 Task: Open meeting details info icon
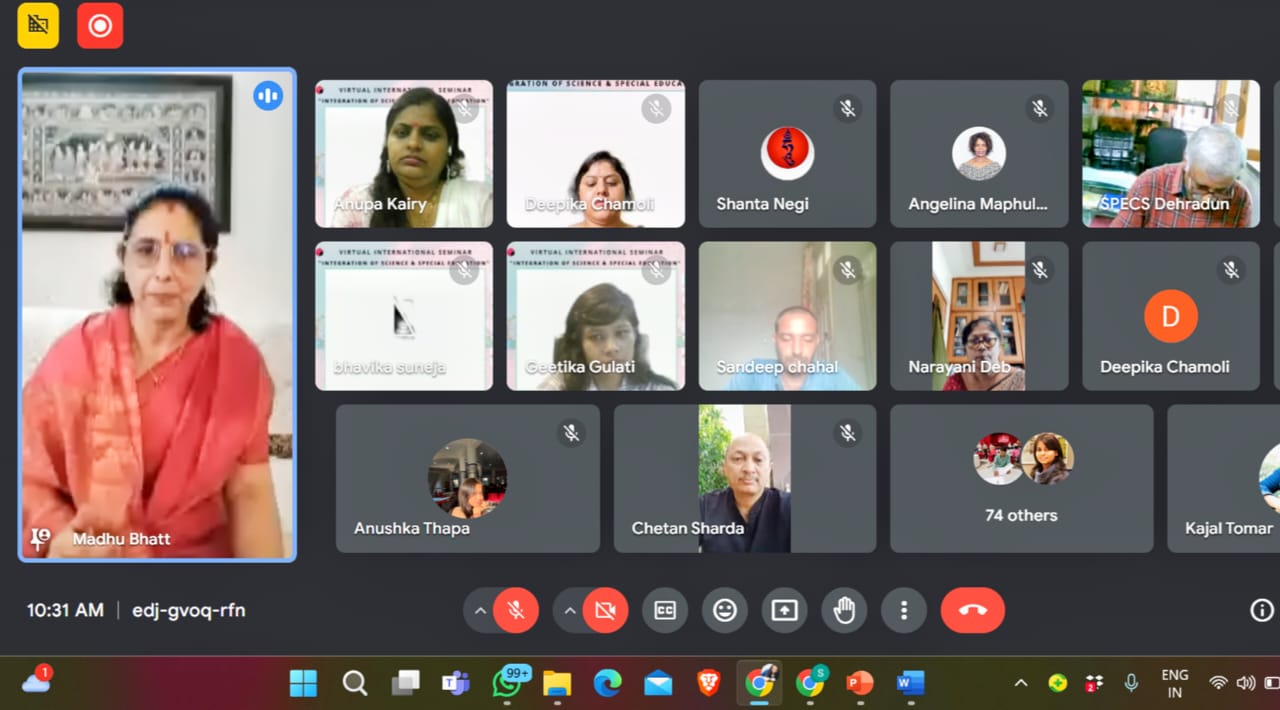click(1262, 610)
